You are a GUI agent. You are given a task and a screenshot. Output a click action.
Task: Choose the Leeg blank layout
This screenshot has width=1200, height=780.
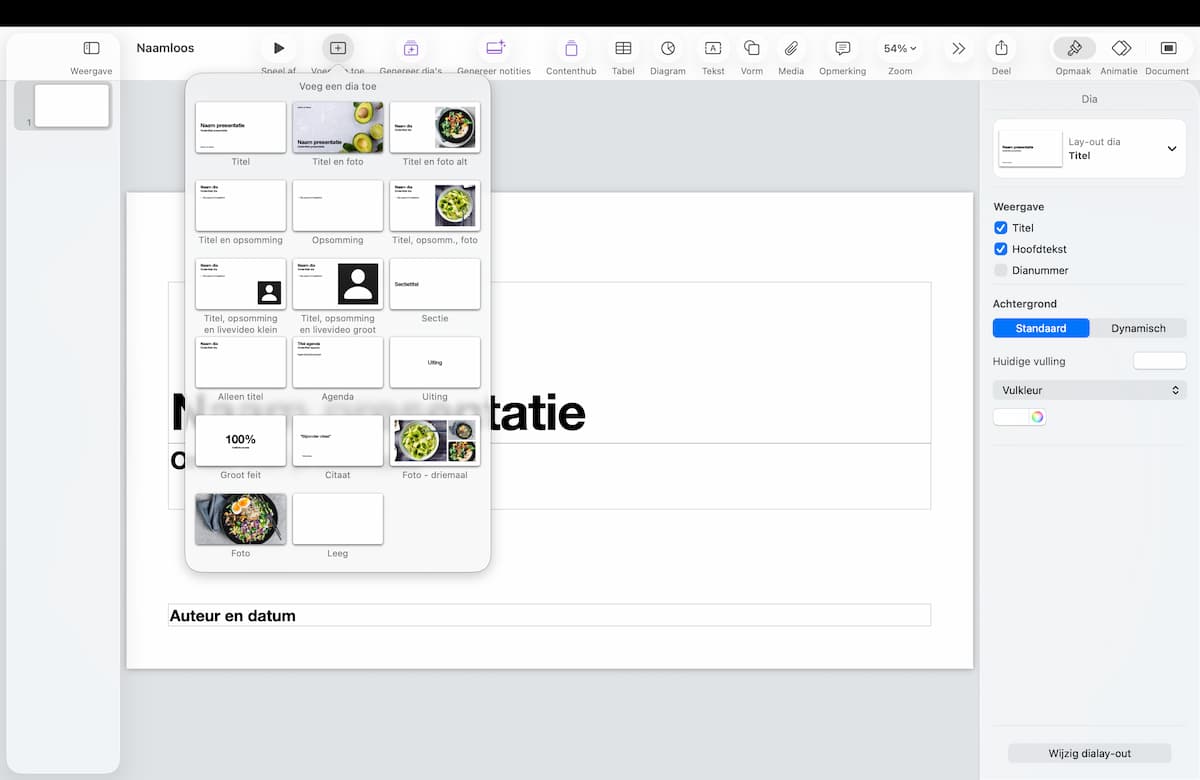tap(338, 519)
